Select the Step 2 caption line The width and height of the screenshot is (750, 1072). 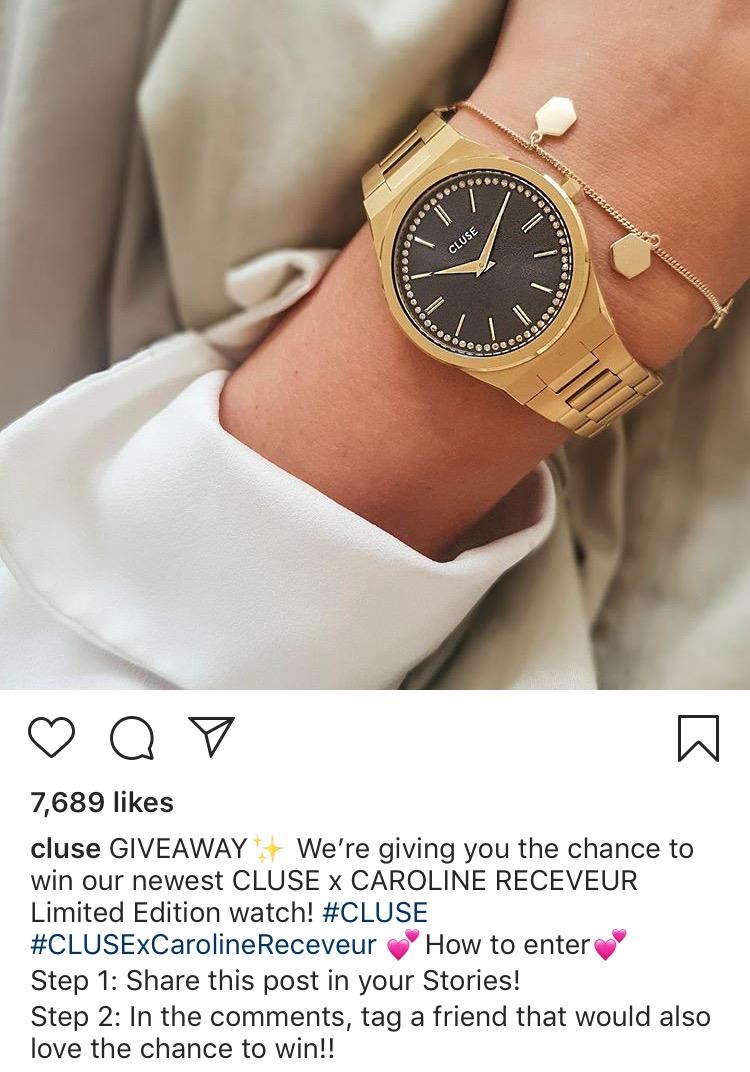point(371,1032)
